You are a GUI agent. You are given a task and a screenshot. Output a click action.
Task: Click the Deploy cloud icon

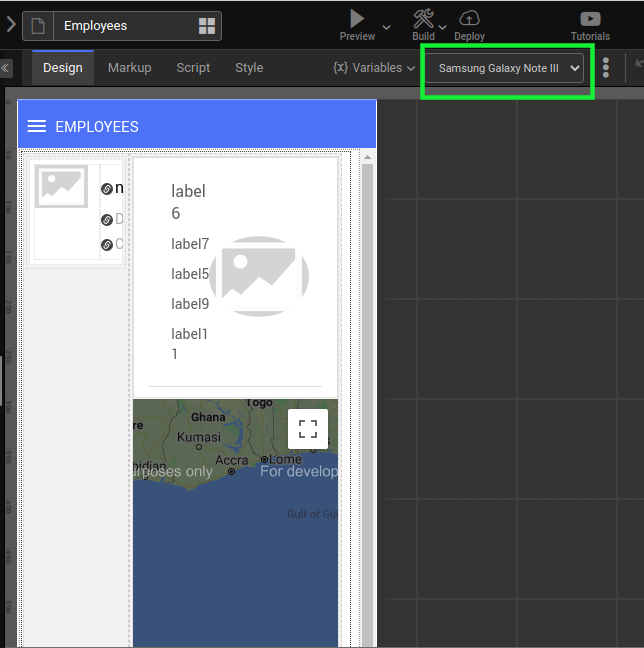[469, 18]
